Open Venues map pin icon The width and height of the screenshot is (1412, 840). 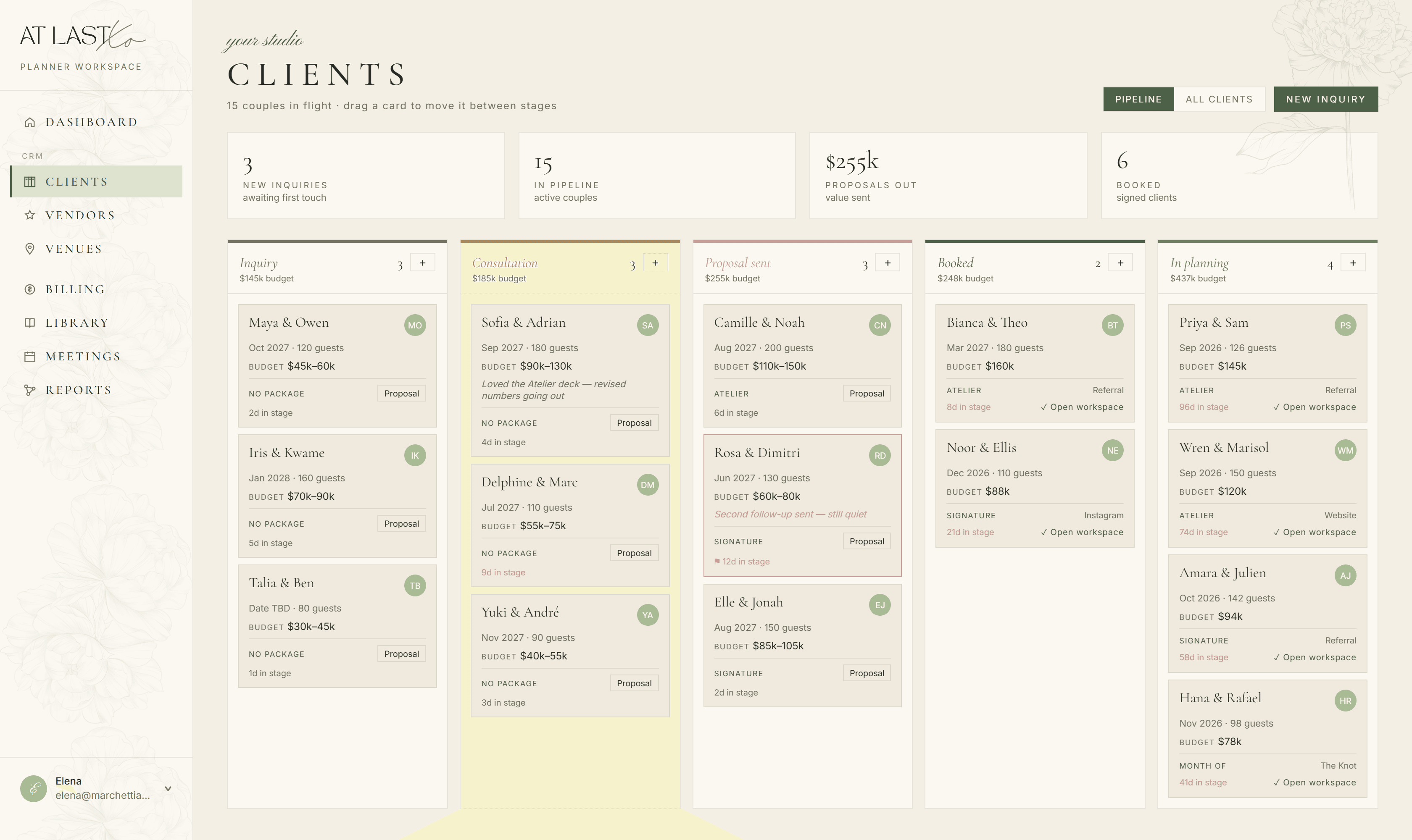[x=30, y=249]
